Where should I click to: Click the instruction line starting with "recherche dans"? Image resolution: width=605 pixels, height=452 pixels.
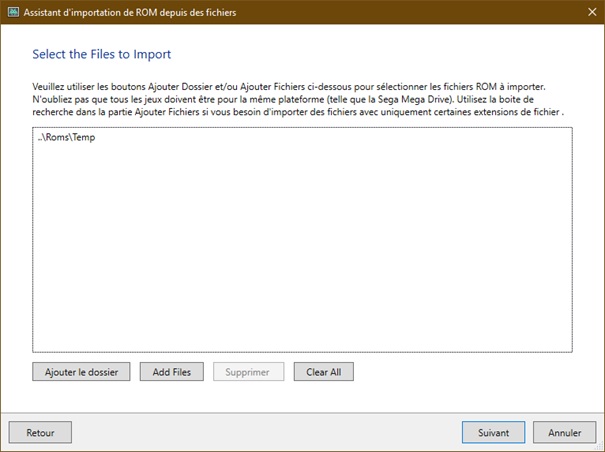click(x=299, y=113)
